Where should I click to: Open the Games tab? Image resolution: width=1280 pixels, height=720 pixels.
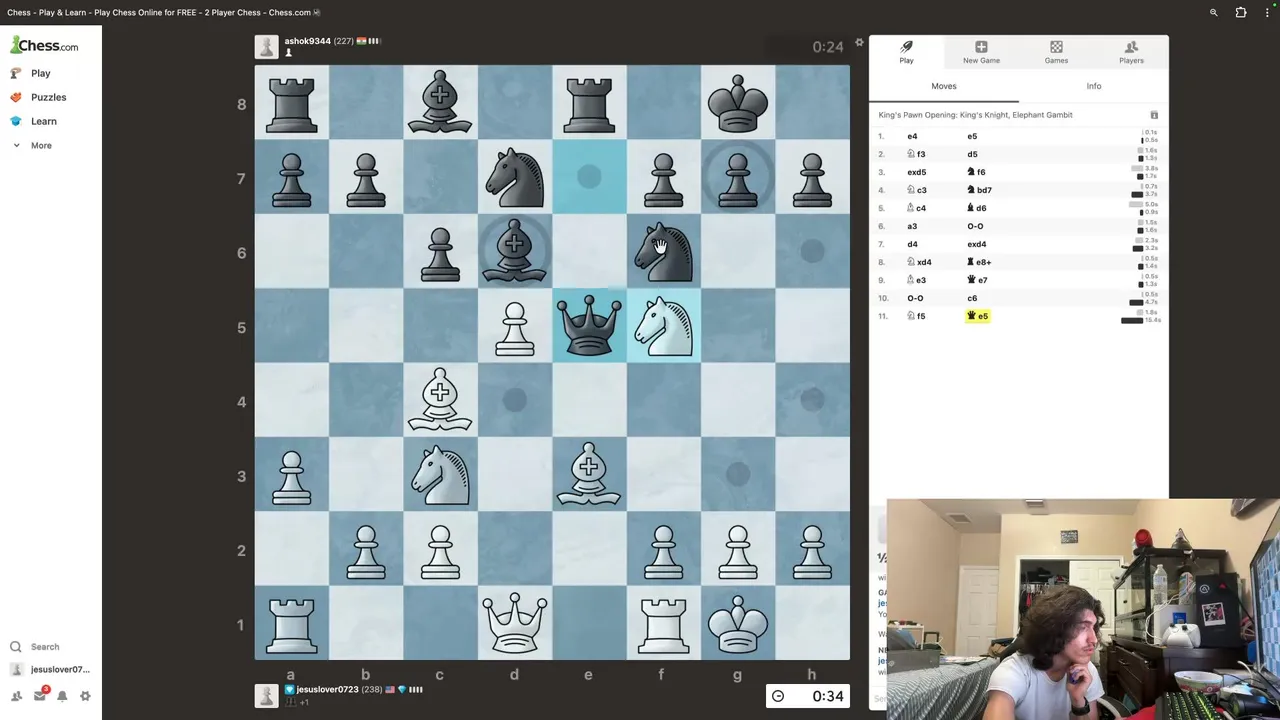click(x=1056, y=52)
